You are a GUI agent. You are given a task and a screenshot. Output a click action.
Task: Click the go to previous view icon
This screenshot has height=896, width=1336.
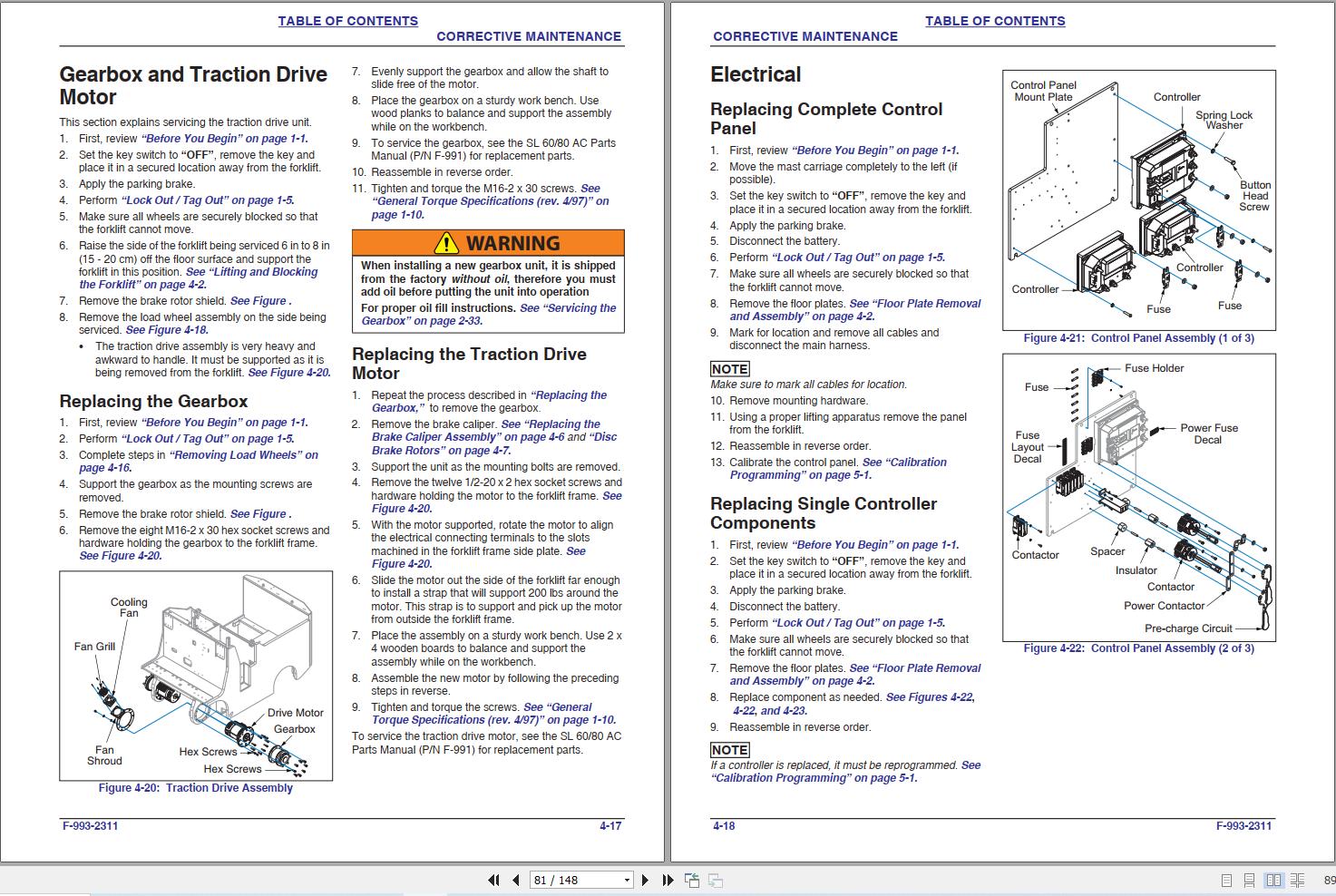coord(692,880)
